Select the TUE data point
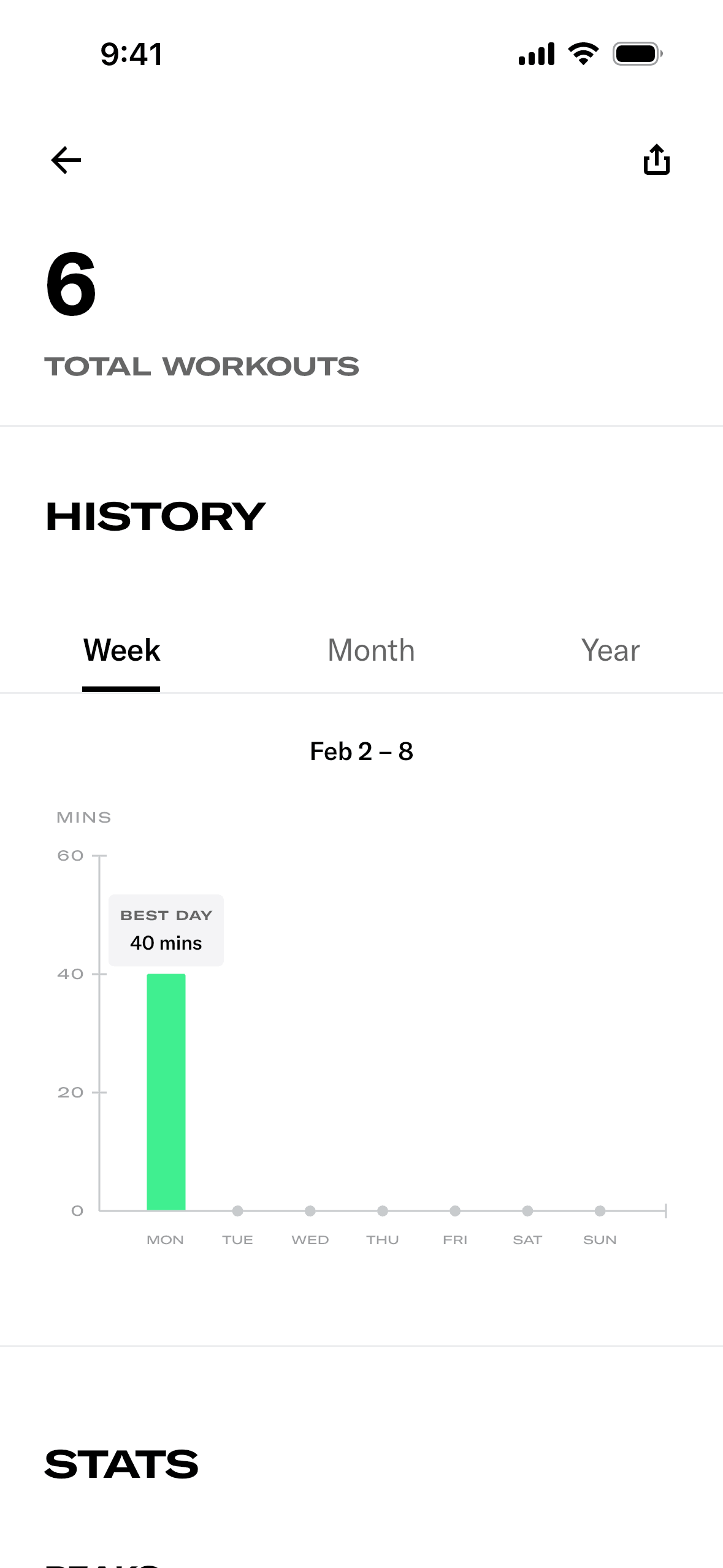The image size is (723, 1568). coord(238,1210)
